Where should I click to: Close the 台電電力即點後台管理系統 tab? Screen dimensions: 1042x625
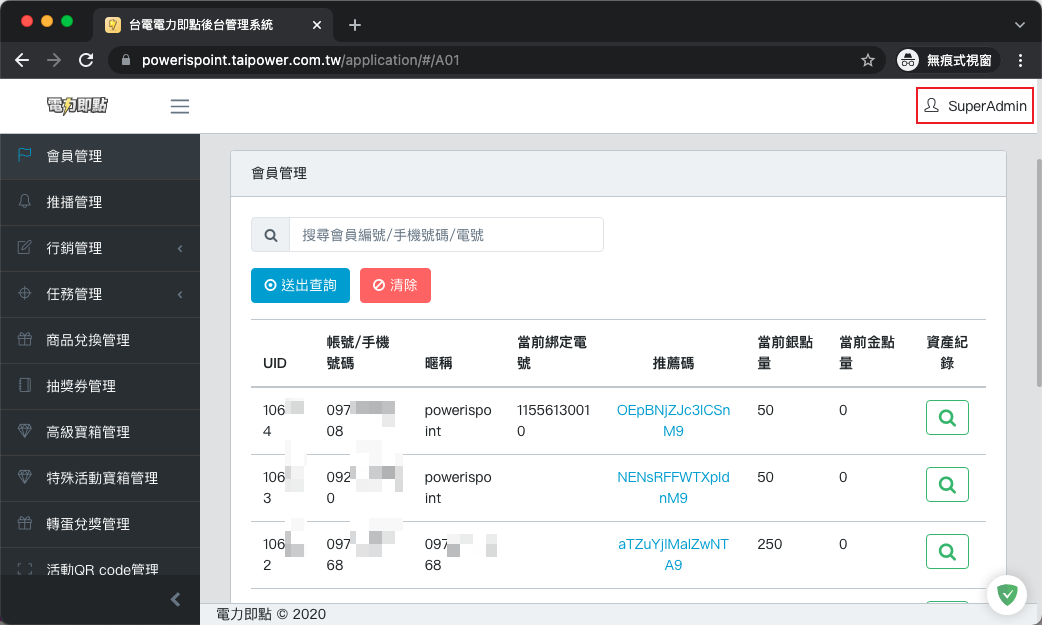click(317, 25)
